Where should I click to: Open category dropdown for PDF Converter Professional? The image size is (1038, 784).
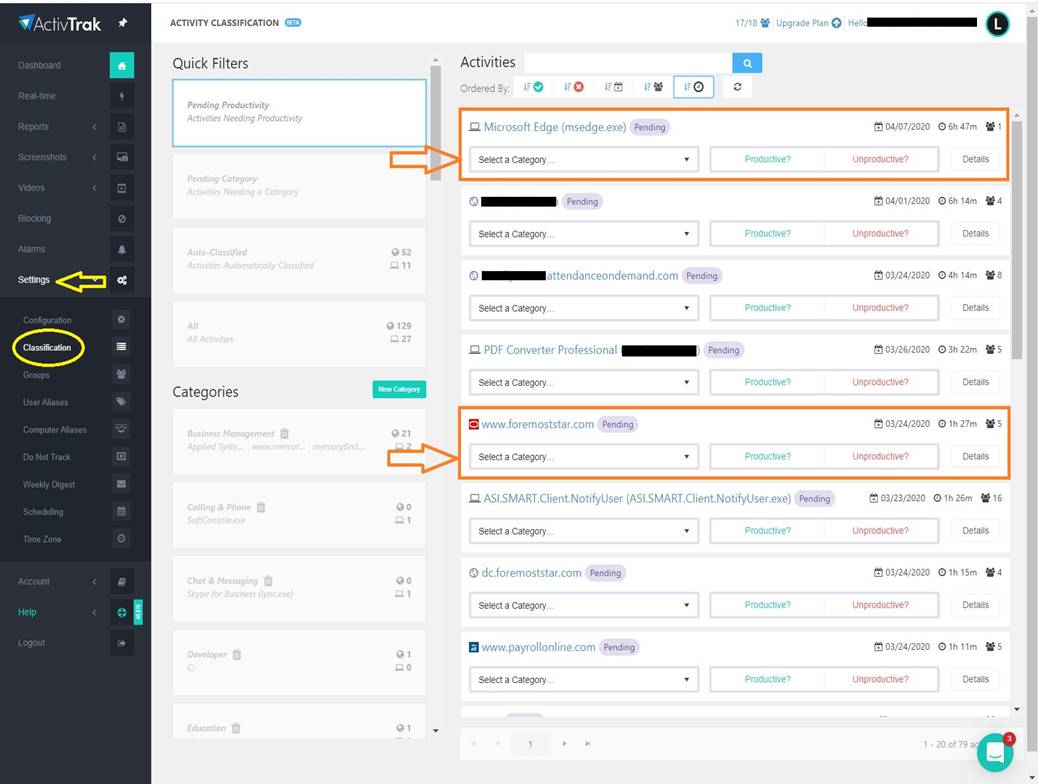click(584, 383)
